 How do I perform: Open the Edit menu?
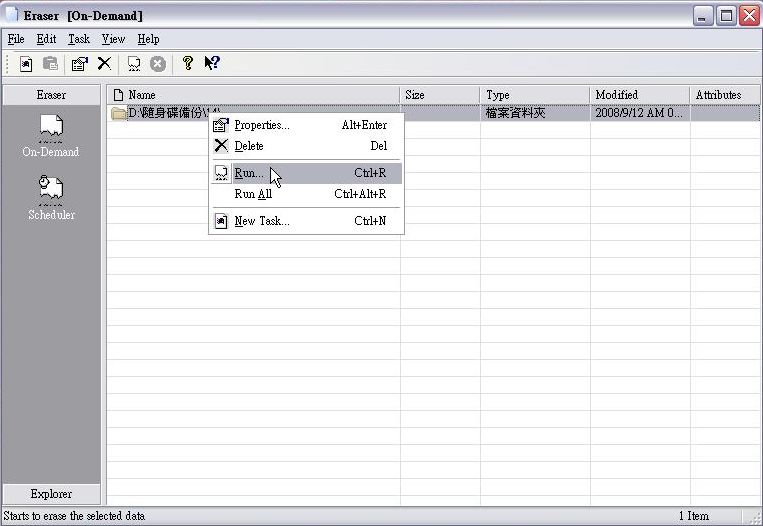[46, 39]
